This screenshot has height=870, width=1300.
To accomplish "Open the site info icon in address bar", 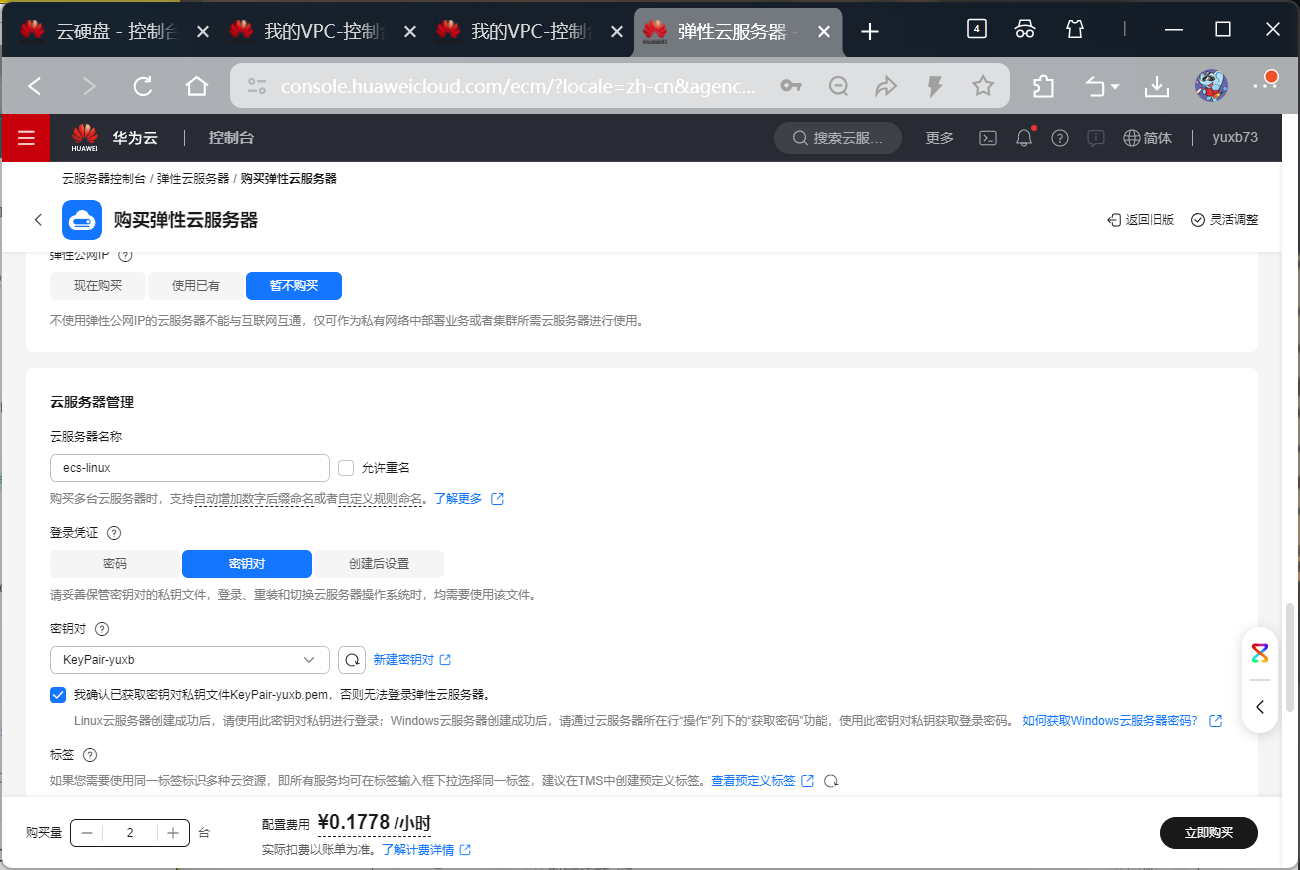I will point(257,86).
